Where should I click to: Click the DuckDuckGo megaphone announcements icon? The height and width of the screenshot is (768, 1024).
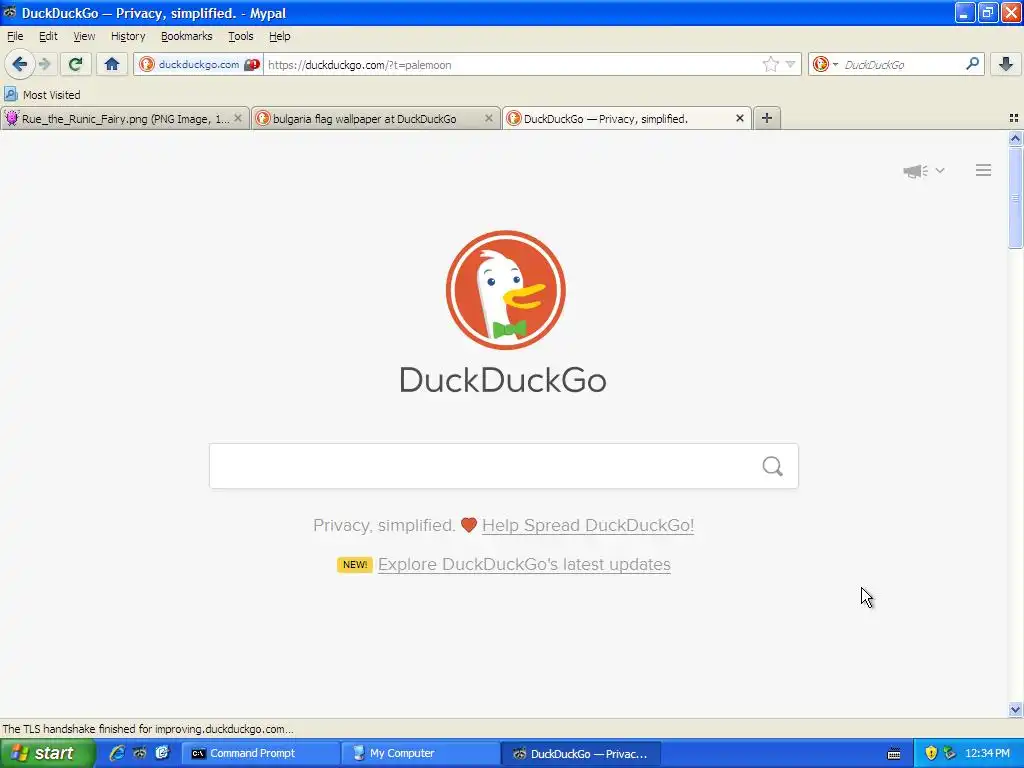[915, 171]
